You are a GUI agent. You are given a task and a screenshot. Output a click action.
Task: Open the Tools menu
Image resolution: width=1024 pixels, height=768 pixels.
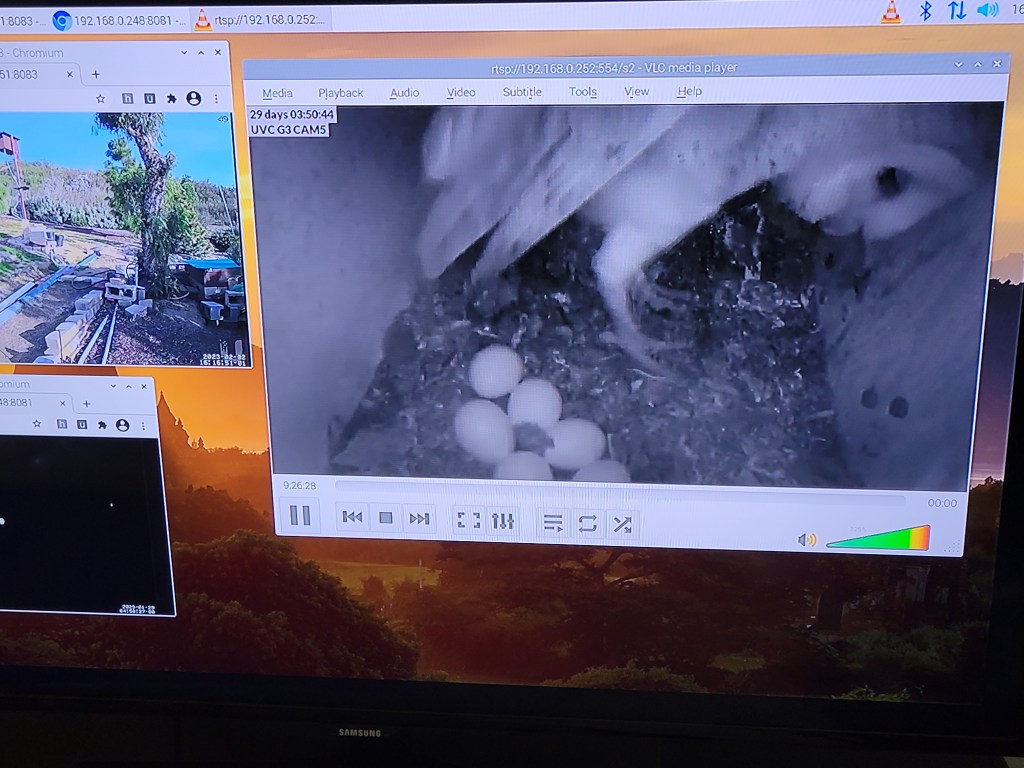583,92
